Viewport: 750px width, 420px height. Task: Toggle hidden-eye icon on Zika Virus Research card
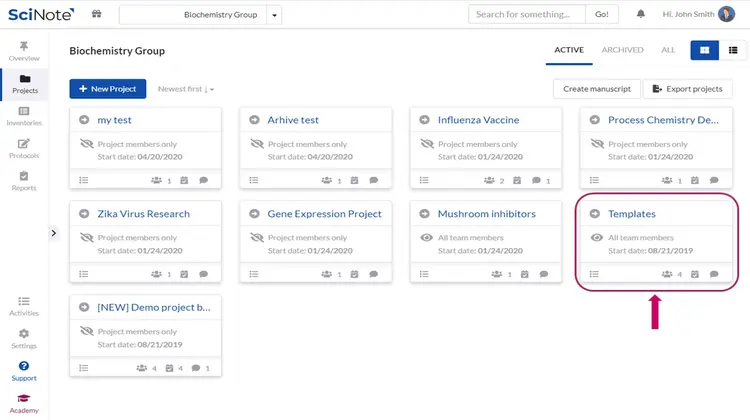tap(87, 237)
